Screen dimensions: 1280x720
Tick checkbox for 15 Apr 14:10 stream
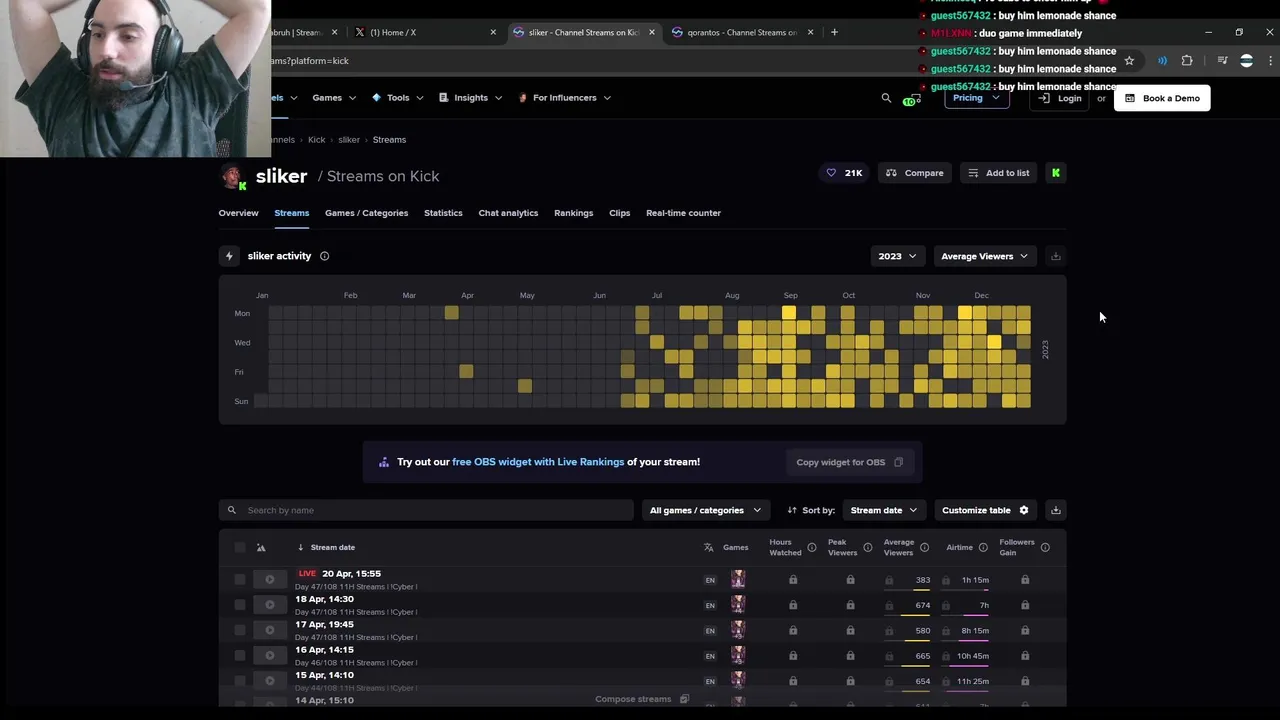pos(239,681)
